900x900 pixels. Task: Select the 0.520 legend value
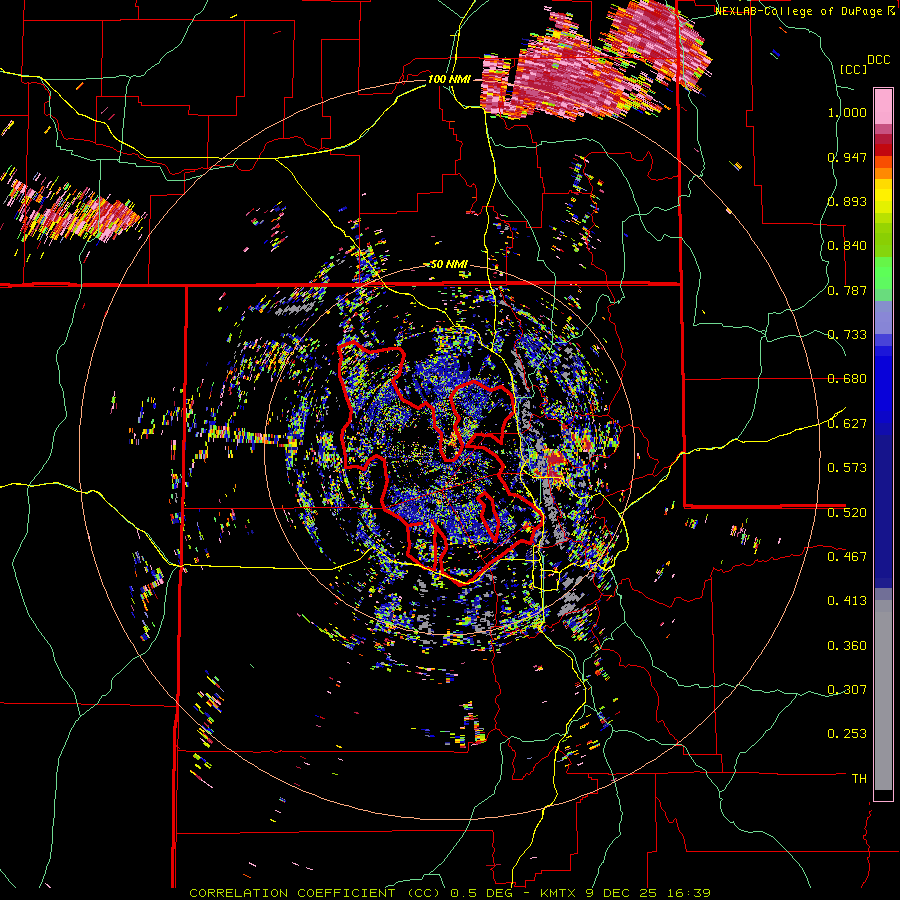point(847,512)
